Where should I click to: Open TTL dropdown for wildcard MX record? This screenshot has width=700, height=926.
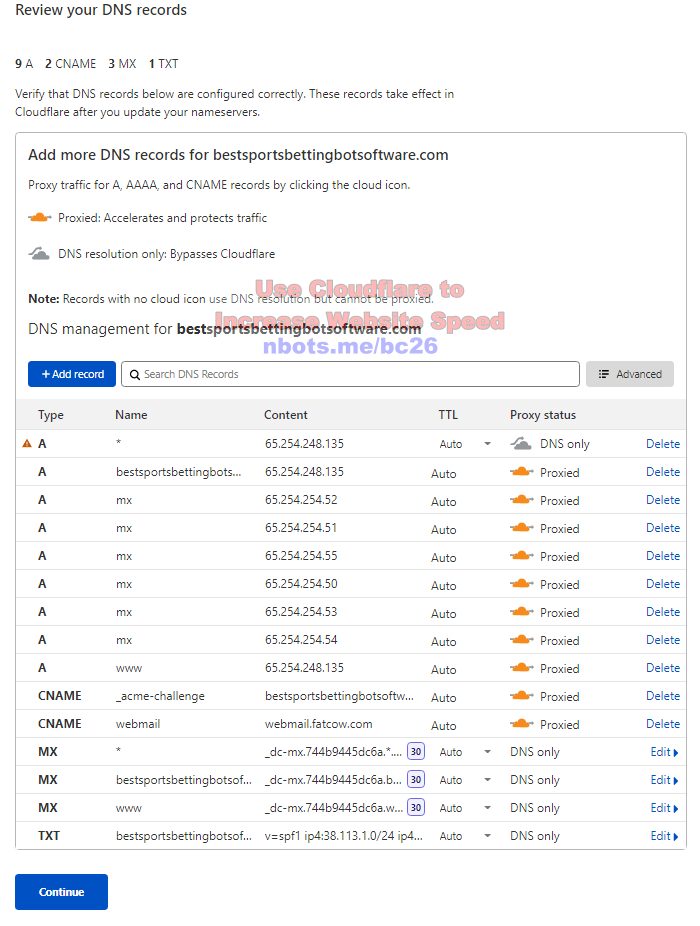(x=487, y=752)
